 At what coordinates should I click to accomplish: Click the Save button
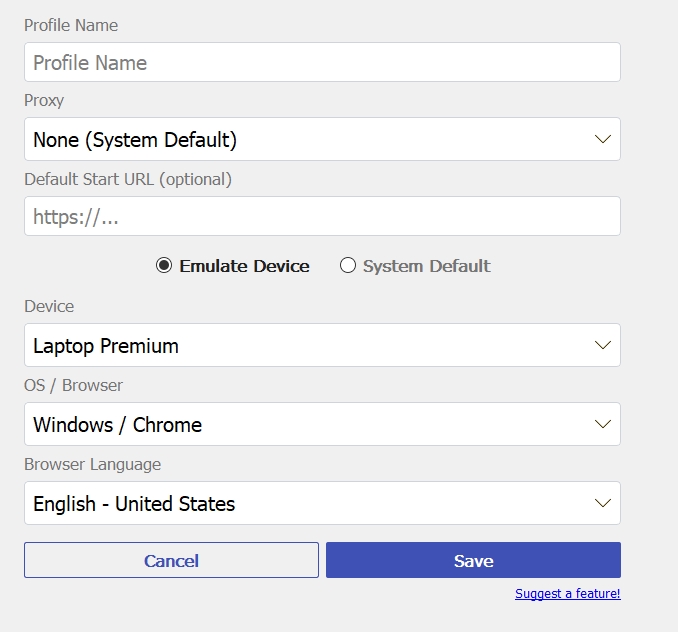click(x=473, y=560)
